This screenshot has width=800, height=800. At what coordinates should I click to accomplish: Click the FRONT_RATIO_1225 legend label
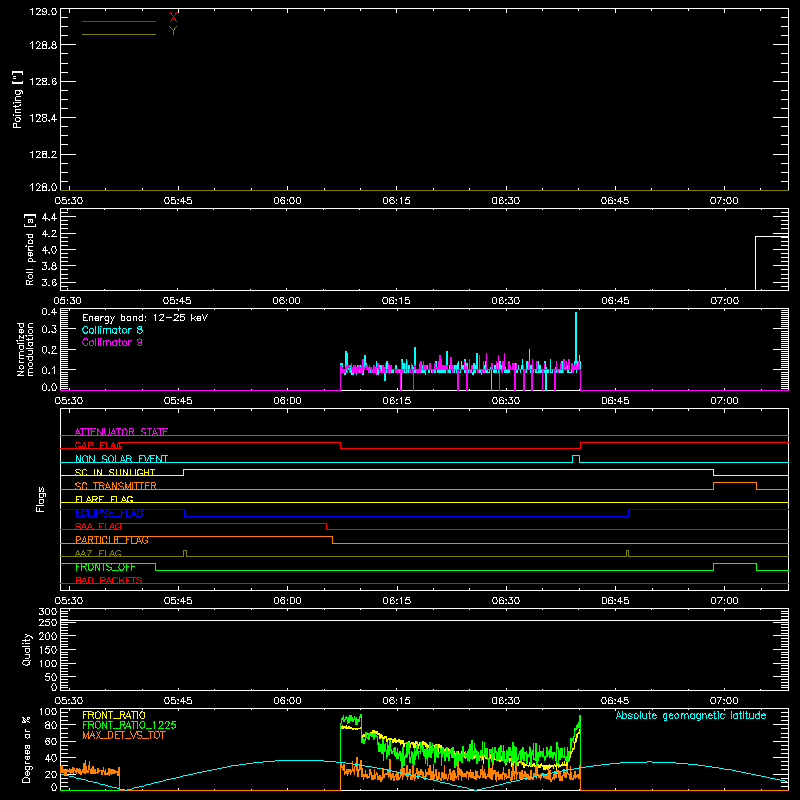tap(129, 725)
